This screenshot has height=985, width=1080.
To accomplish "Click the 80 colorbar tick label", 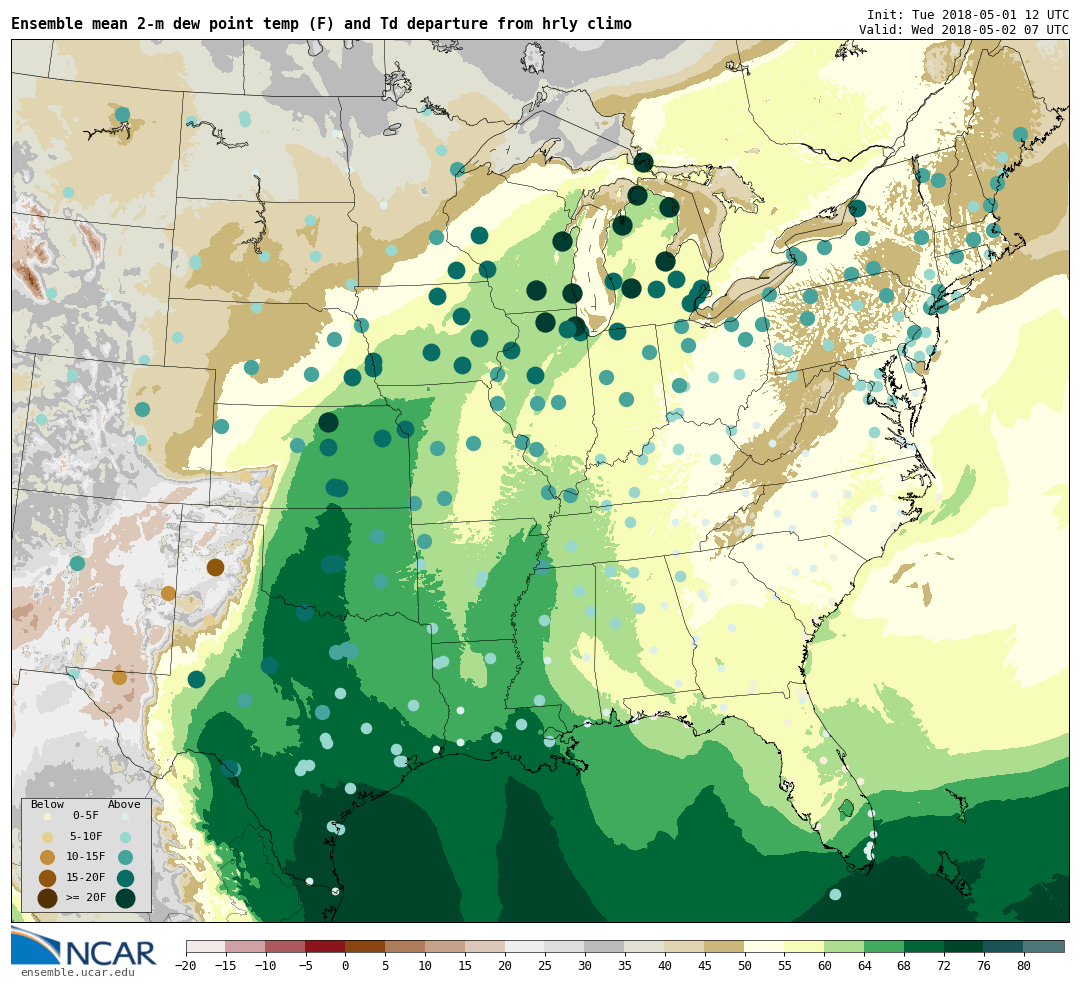I will click(x=1025, y=966).
